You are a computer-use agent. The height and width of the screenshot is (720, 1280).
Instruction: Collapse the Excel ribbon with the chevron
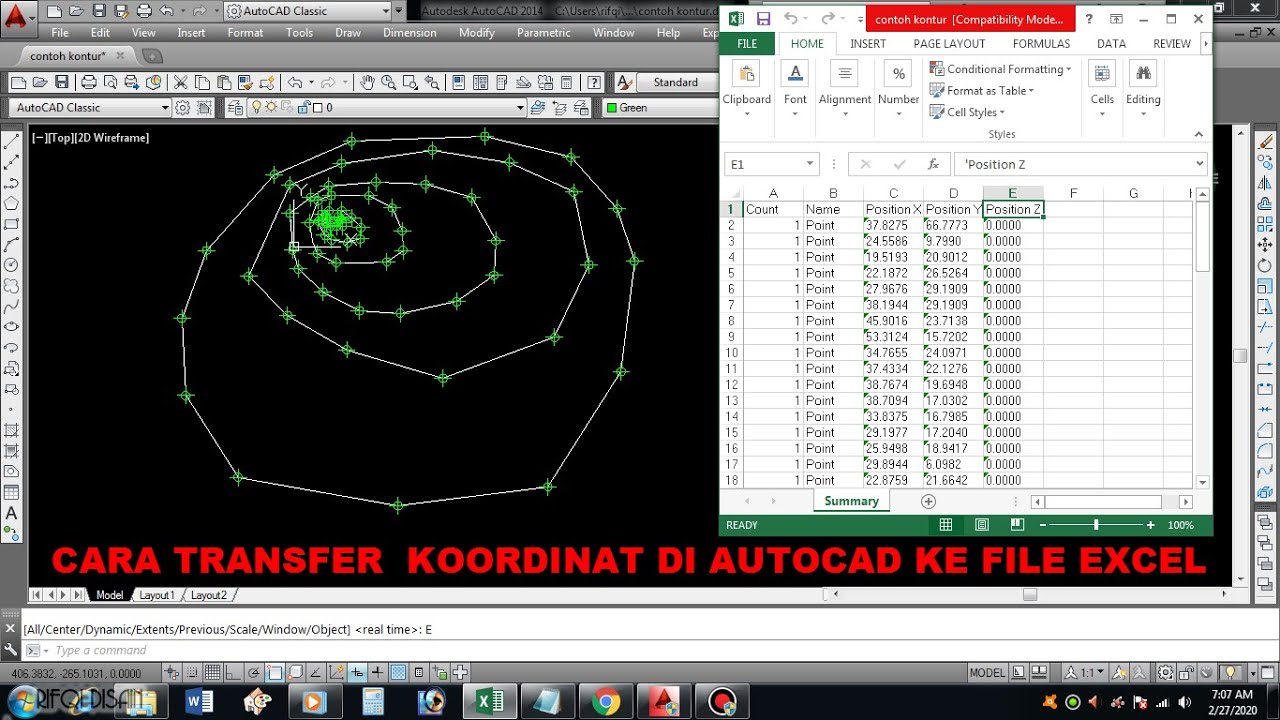[x=1199, y=134]
